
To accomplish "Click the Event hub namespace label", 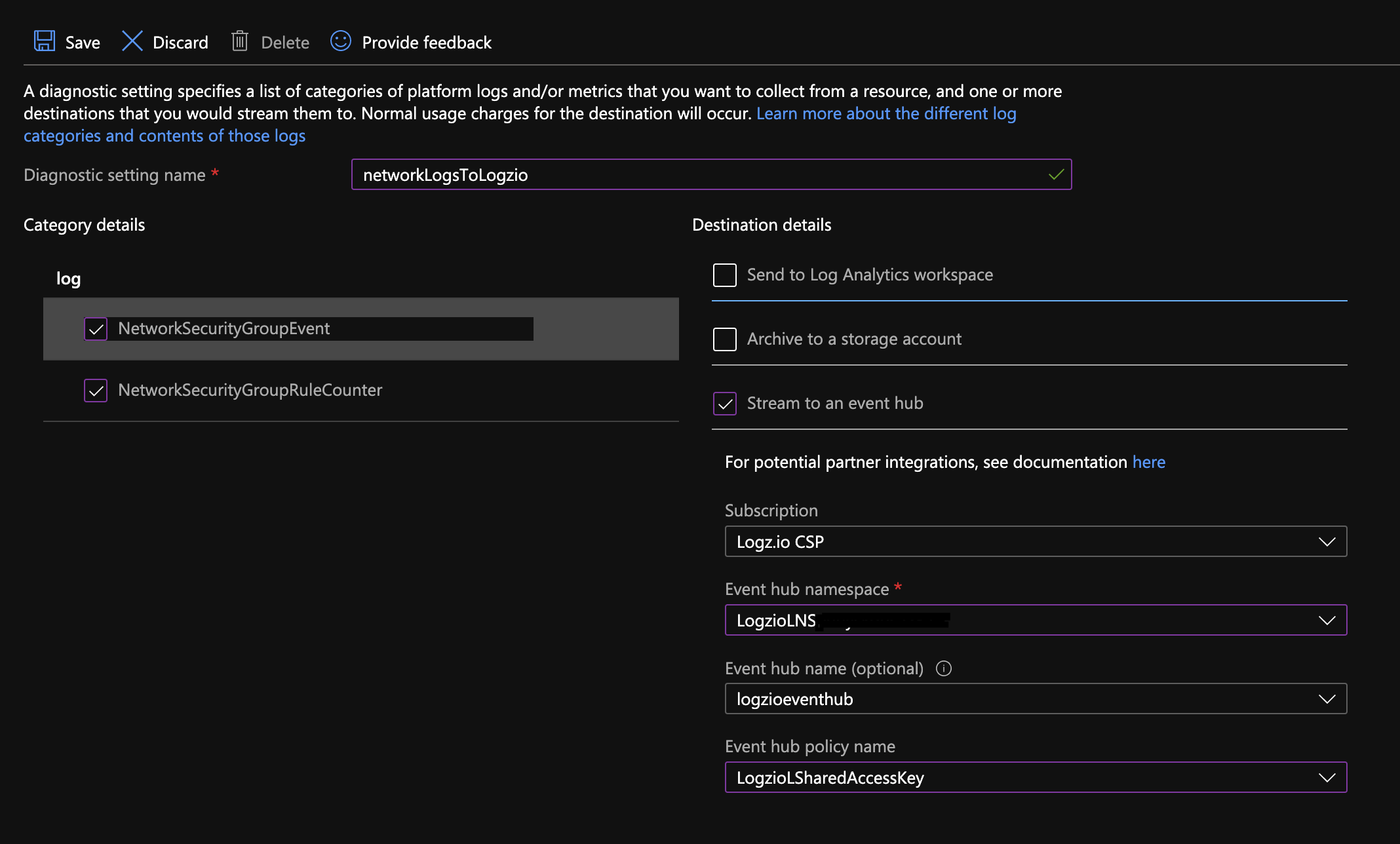I will pyautogui.click(x=807, y=589).
